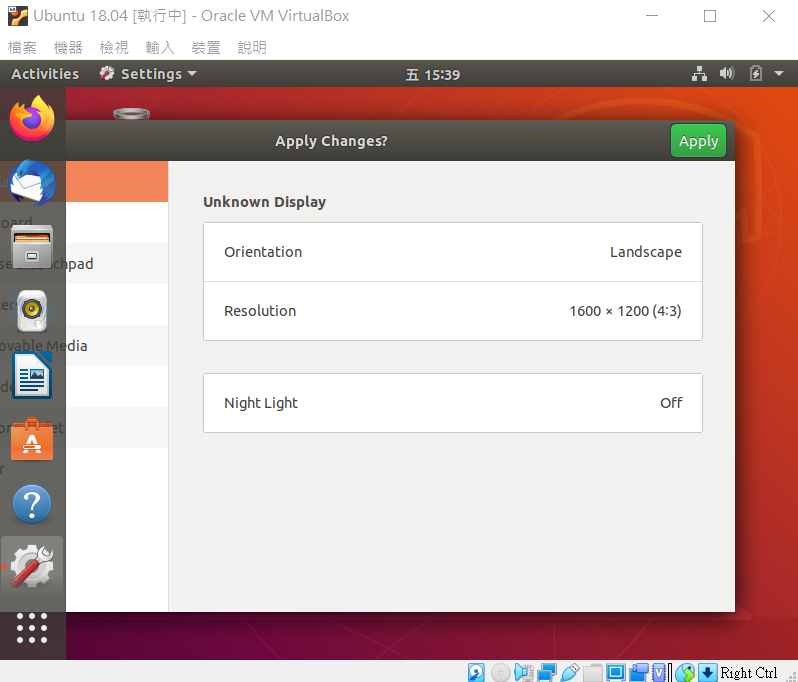
Task: Click VirtualBox audio status icon
Action: point(523,672)
